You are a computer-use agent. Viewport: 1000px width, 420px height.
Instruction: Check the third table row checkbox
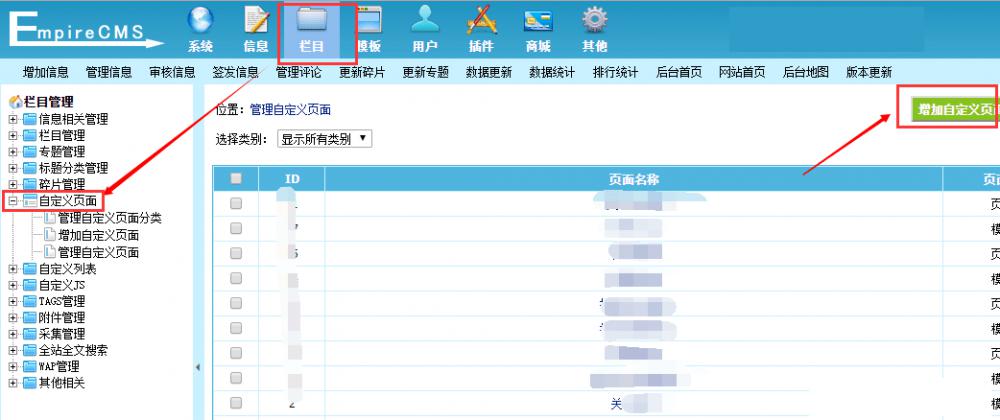point(236,253)
